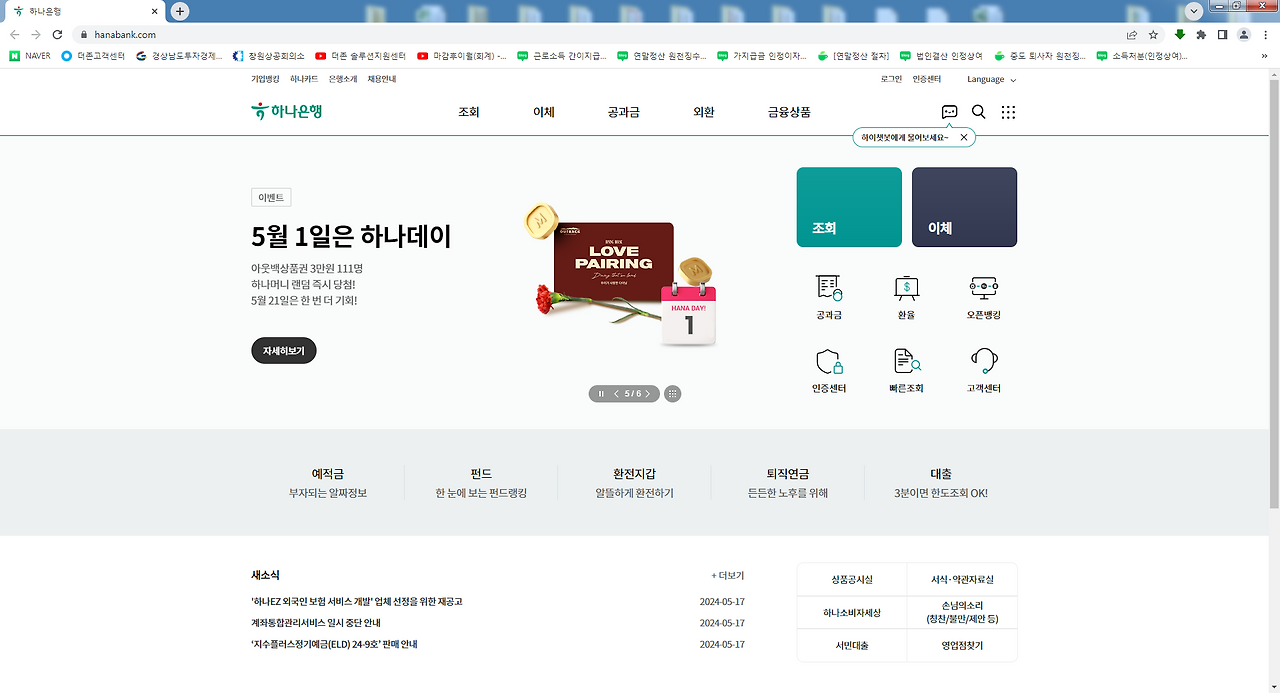This screenshot has width=1280, height=693.
Task: Open the 은행소개 top link
Action: point(343,79)
